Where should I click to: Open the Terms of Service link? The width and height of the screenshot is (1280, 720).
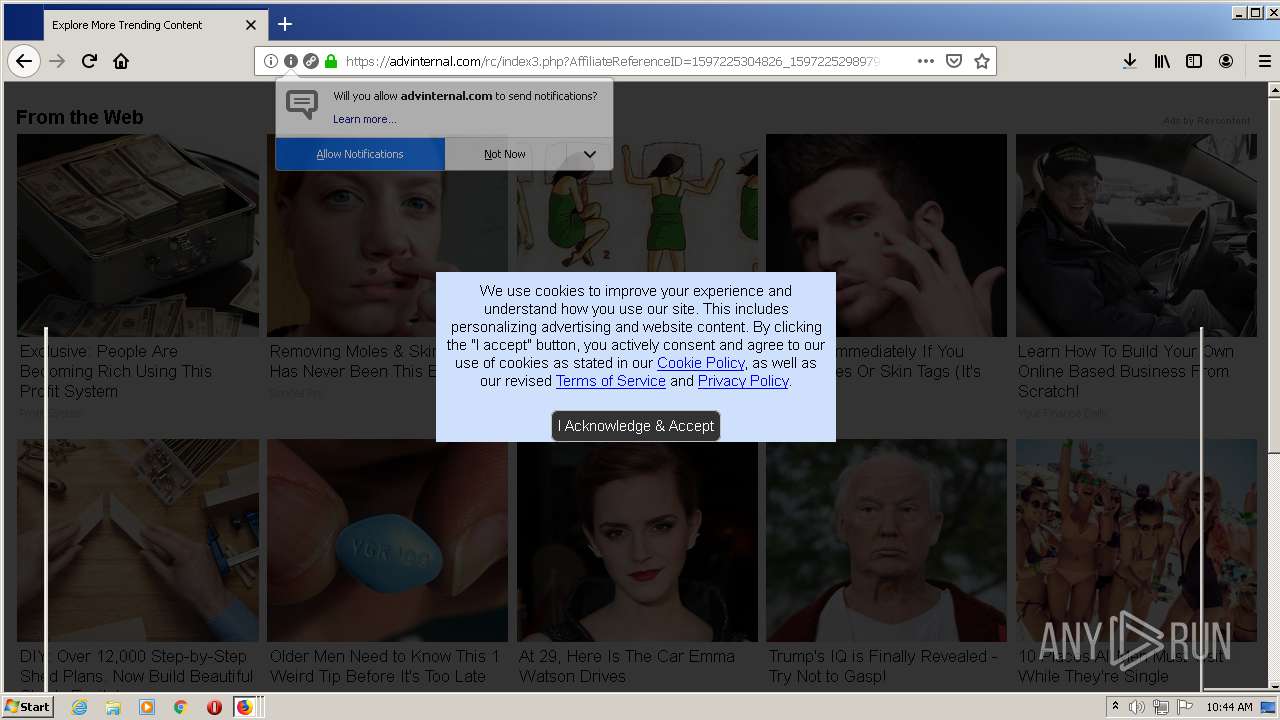pos(611,381)
